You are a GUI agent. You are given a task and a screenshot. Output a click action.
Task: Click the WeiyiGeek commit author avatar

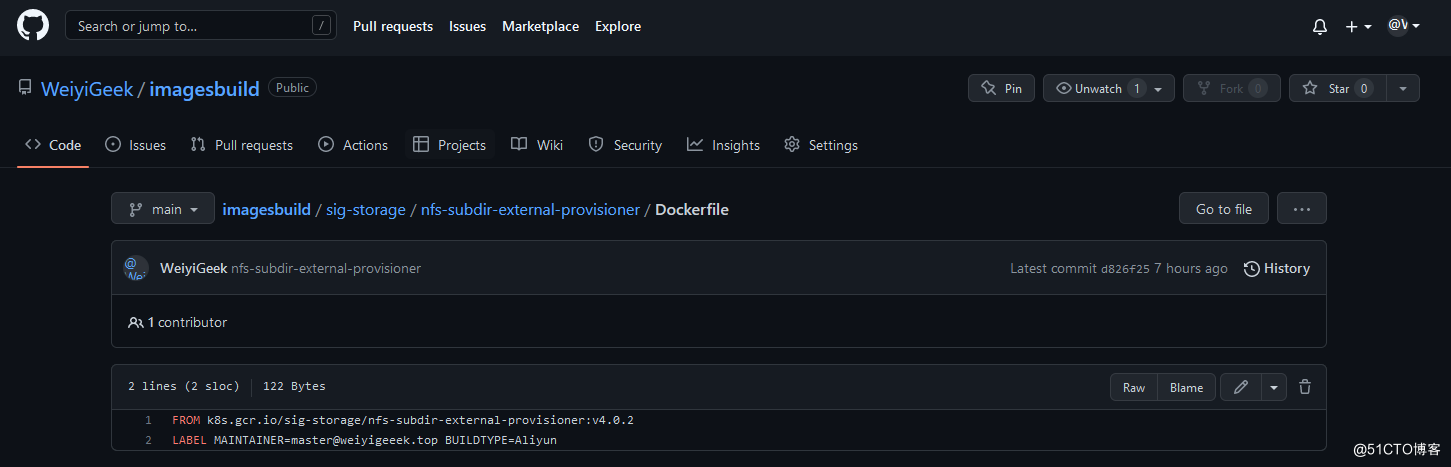(x=136, y=268)
